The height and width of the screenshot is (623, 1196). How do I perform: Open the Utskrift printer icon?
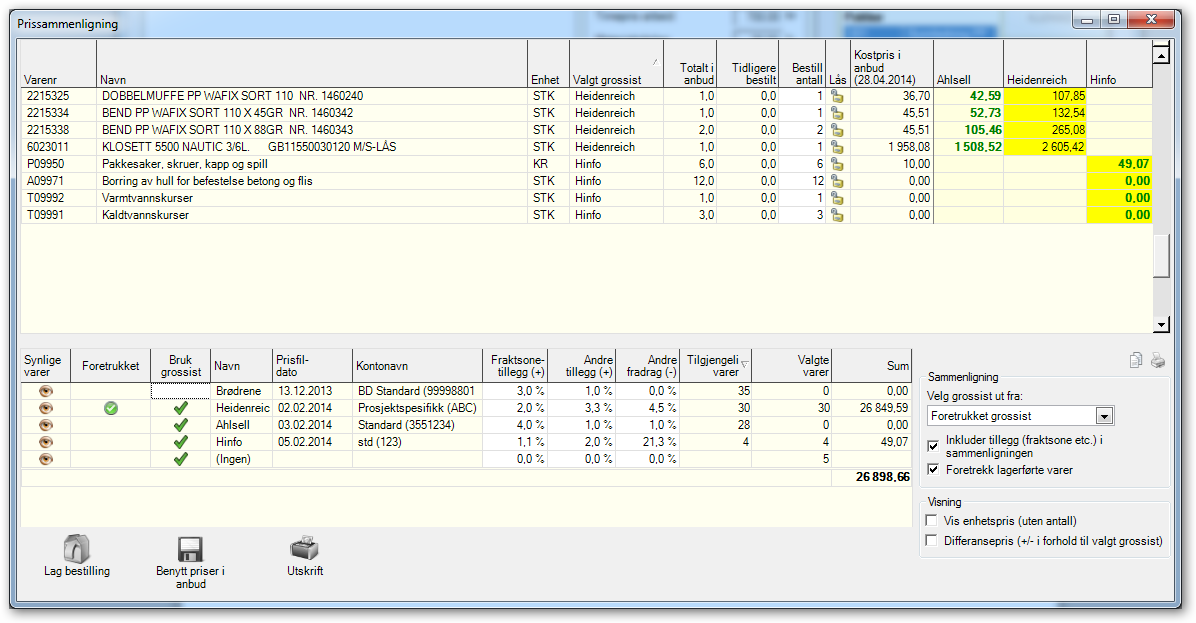point(304,548)
